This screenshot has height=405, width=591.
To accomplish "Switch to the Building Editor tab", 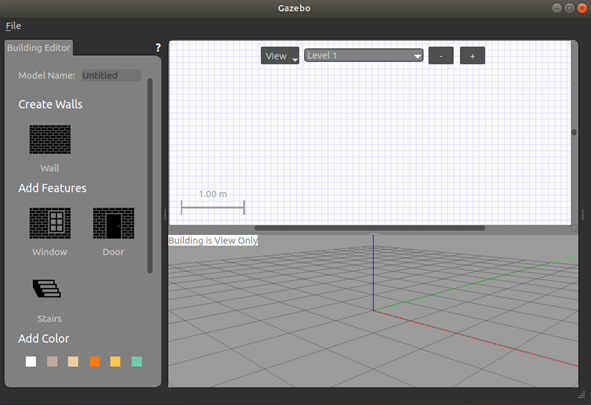I will [x=39, y=48].
